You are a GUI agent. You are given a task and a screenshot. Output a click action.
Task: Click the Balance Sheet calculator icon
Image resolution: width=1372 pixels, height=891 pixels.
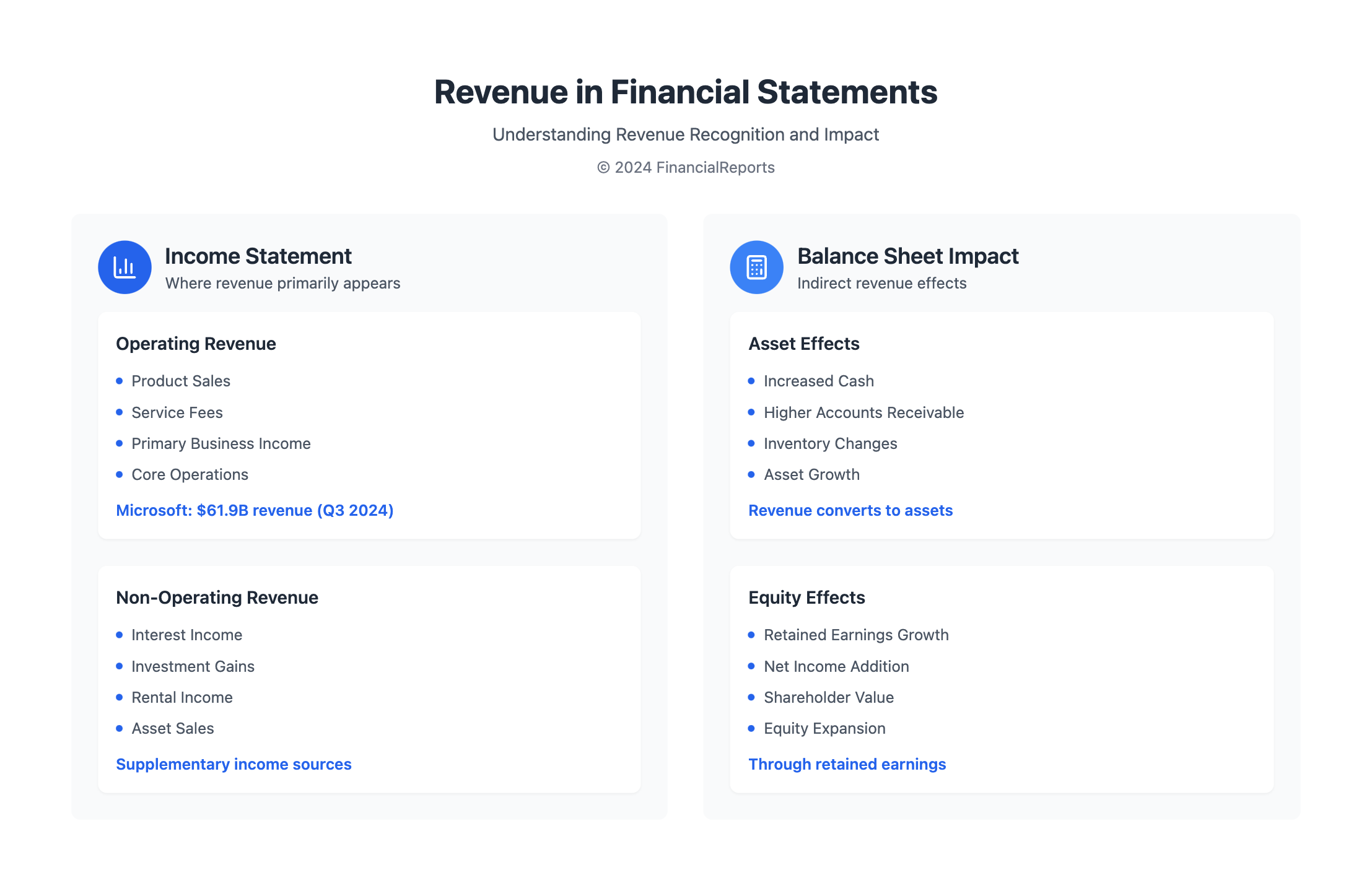(756, 267)
